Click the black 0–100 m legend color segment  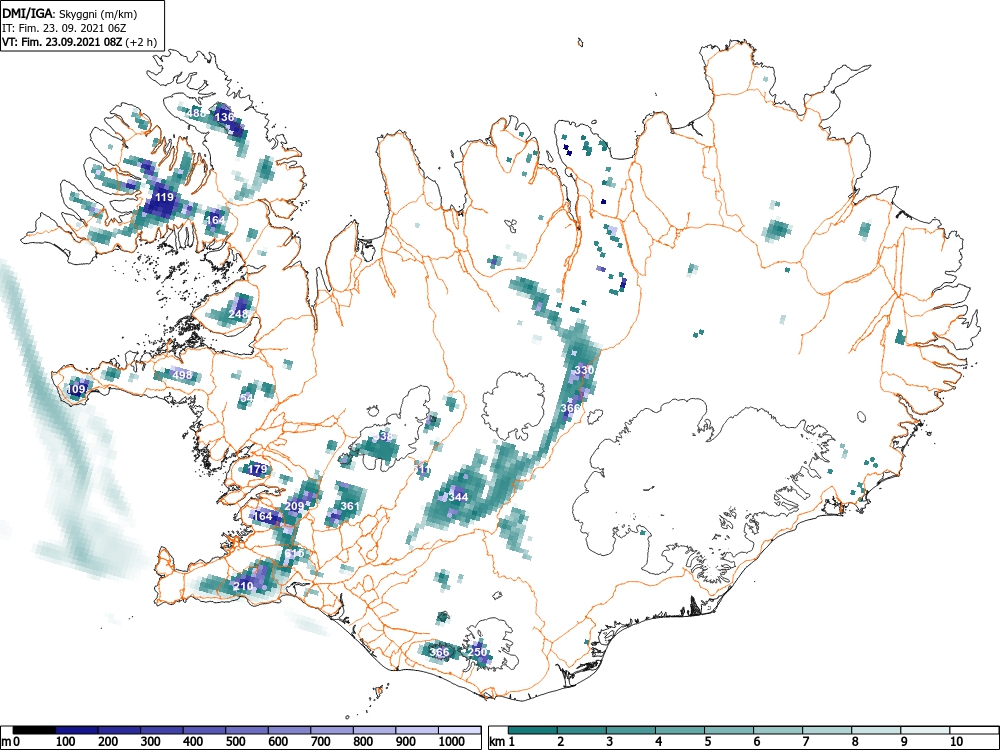coord(34,730)
